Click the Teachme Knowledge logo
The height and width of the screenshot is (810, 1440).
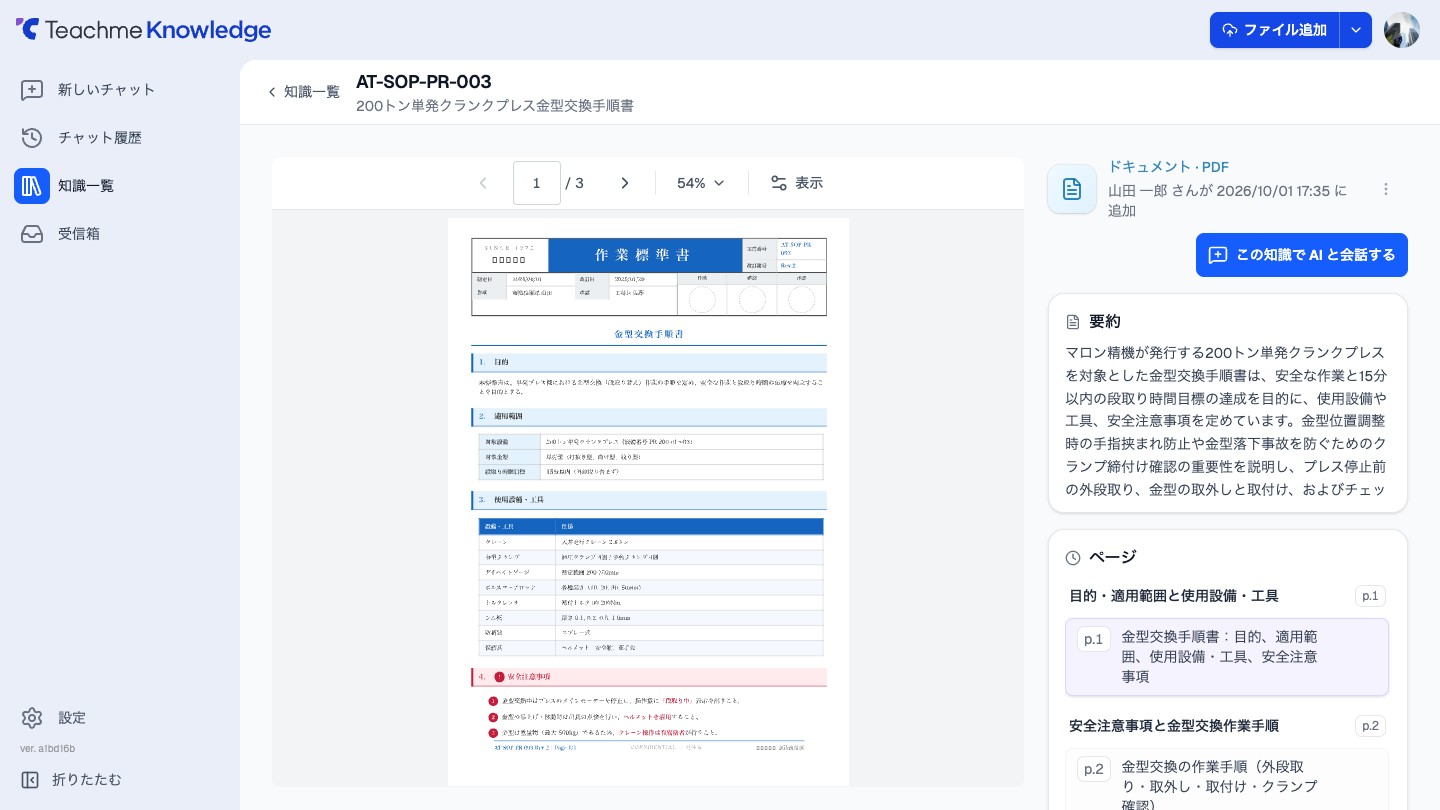143,30
